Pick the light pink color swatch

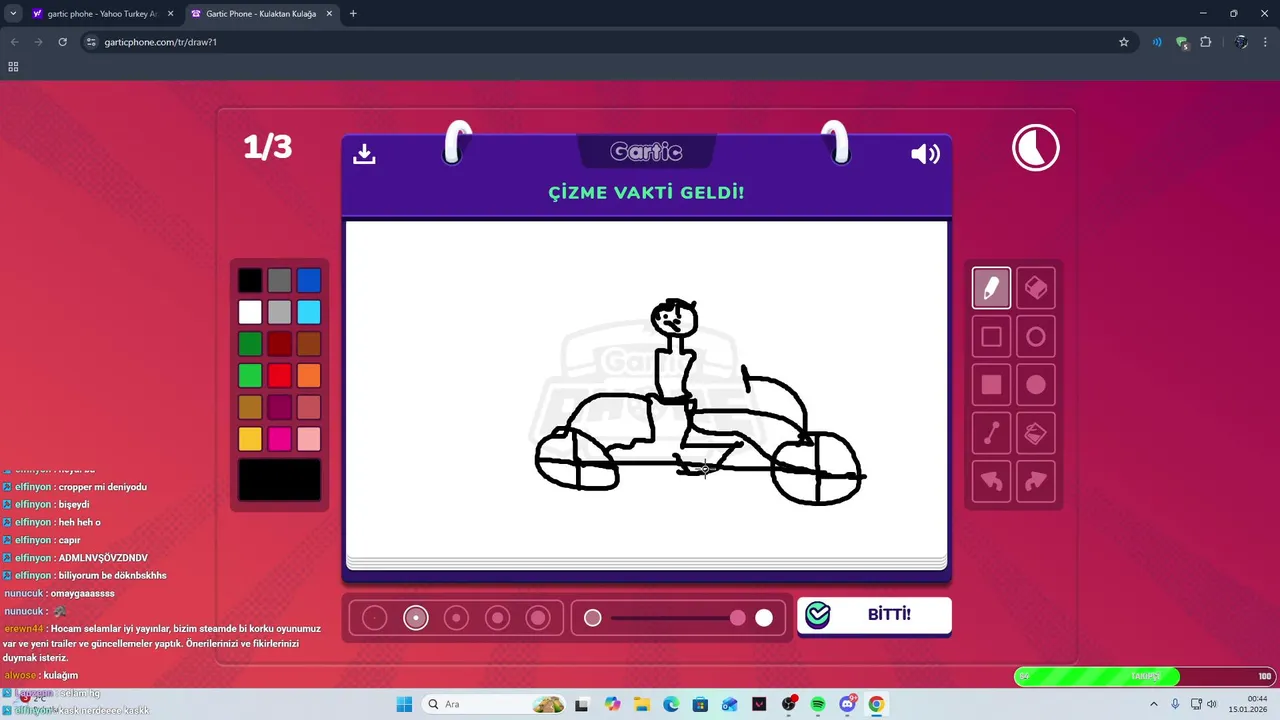[x=309, y=439]
